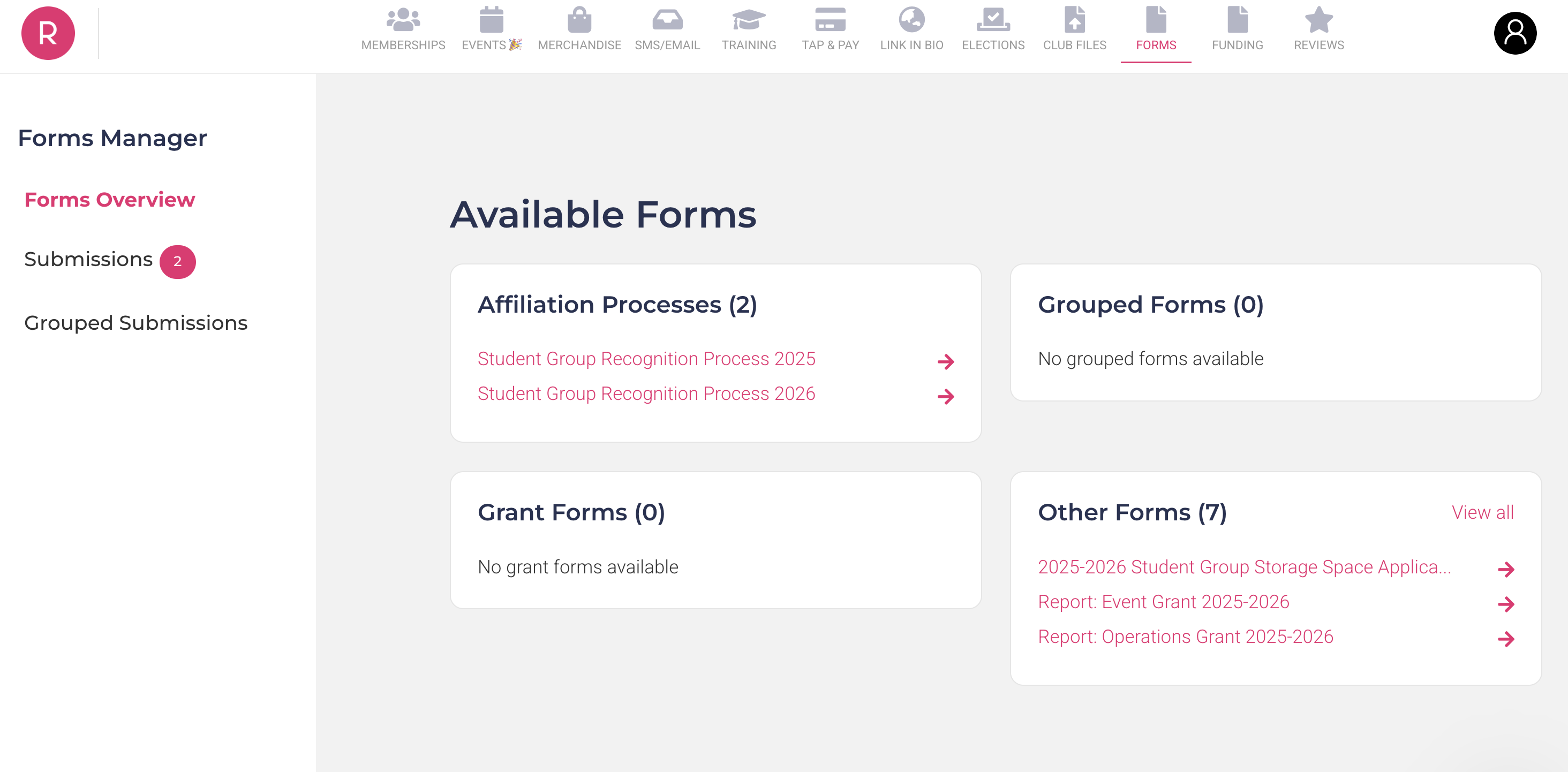
Task: Open Training graduation cap icon
Action: tap(748, 20)
